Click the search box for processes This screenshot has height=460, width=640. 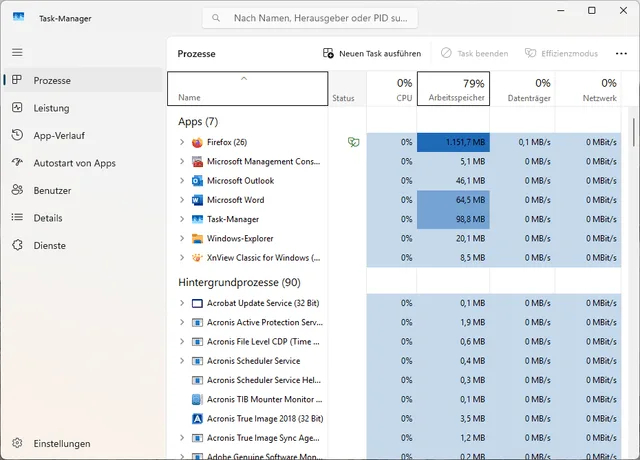[x=310, y=18]
